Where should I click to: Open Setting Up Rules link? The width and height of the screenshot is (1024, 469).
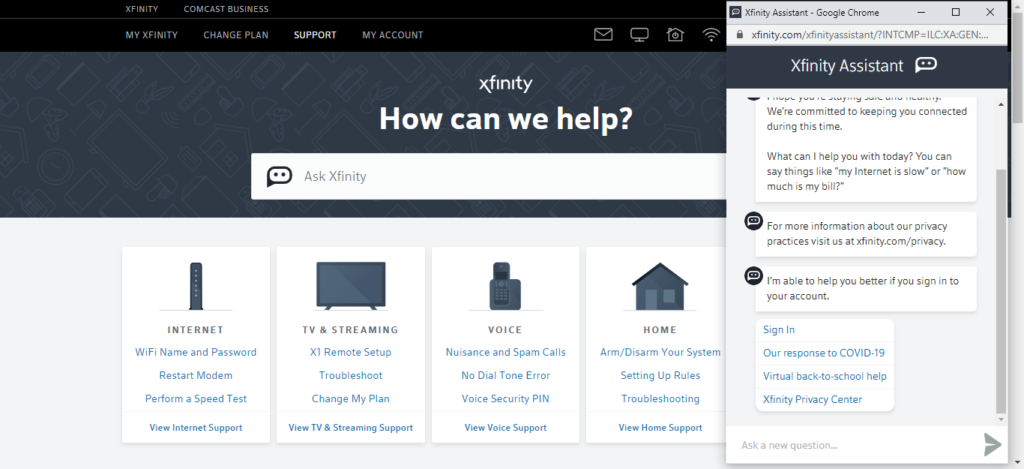(660, 376)
